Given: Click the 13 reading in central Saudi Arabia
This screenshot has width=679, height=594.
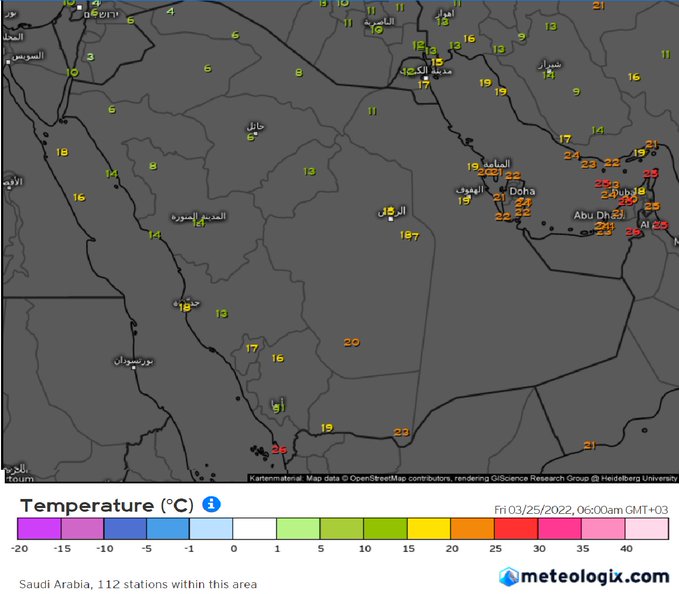Looking at the screenshot, I should [309, 171].
